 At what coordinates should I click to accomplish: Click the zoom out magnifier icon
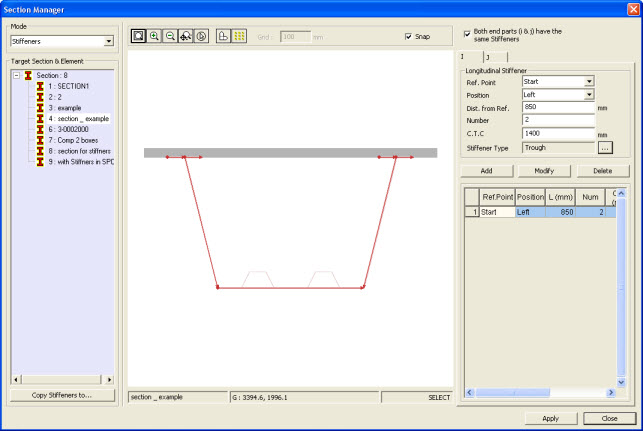pyautogui.click(x=170, y=35)
